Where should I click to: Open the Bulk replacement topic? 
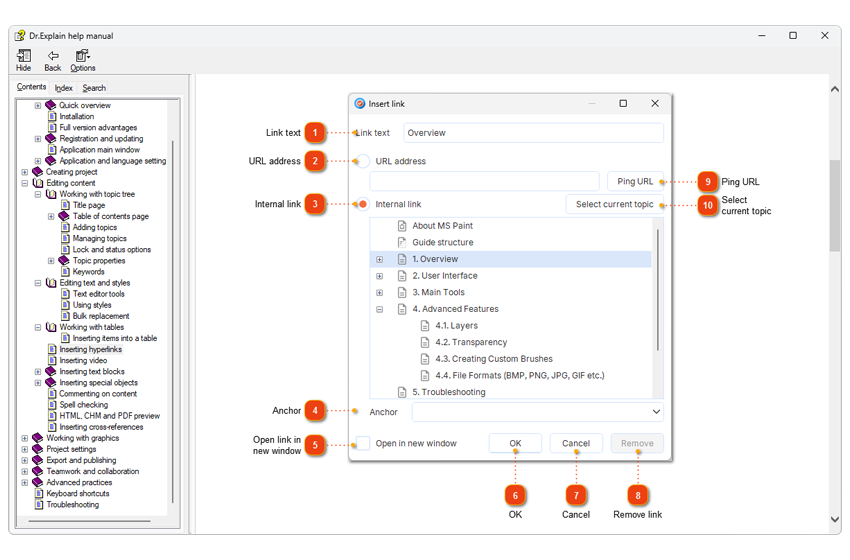(x=101, y=316)
